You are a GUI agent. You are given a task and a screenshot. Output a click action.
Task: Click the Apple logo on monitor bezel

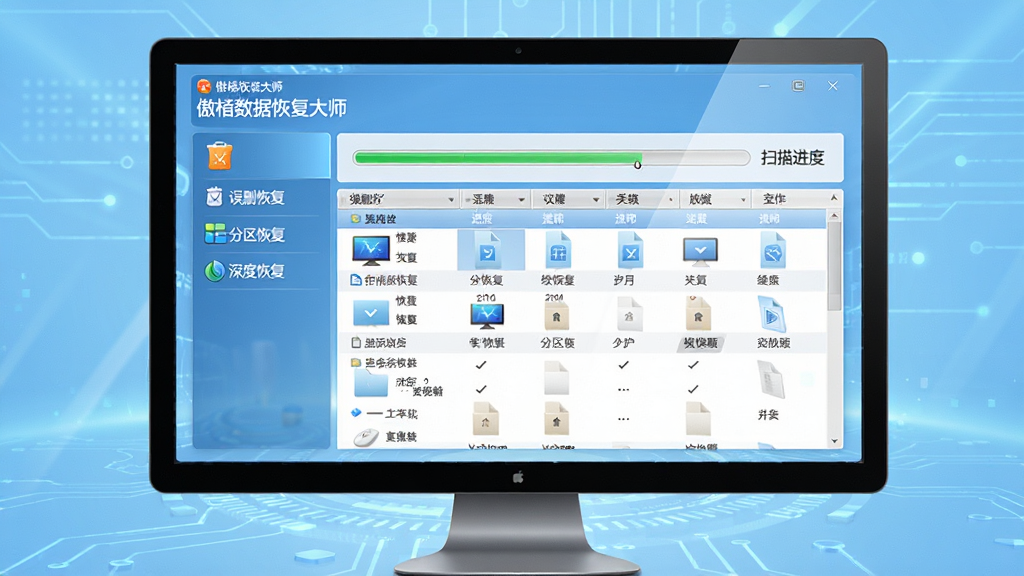tap(518, 477)
